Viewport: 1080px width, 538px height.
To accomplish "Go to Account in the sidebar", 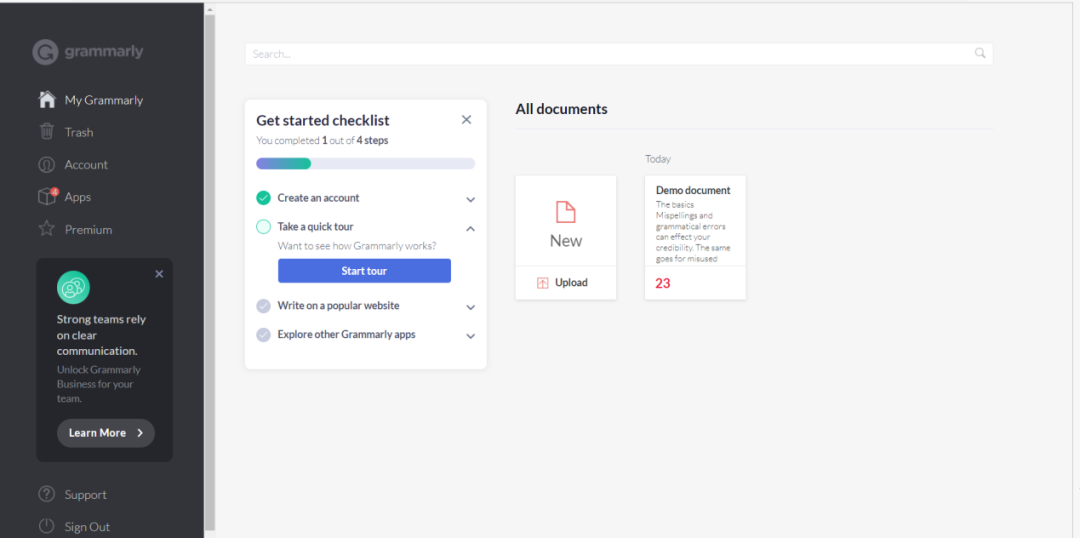I will tap(86, 165).
